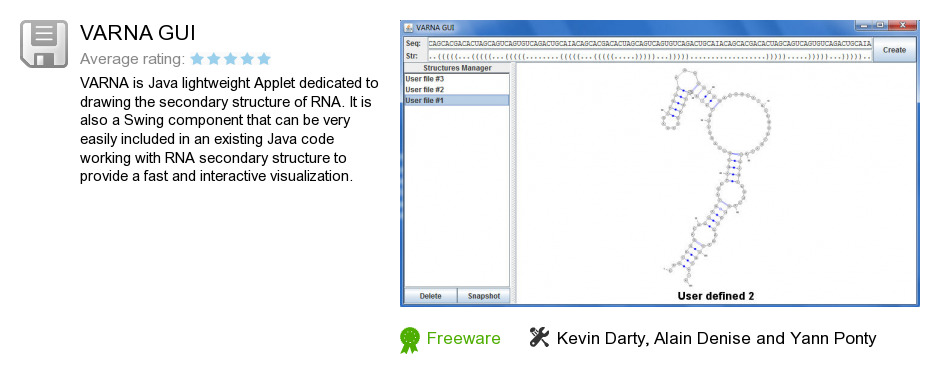This screenshot has width=940, height=384.
Task: Select the highlighted User file #1 entry
Action: click(x=457, y=100)
